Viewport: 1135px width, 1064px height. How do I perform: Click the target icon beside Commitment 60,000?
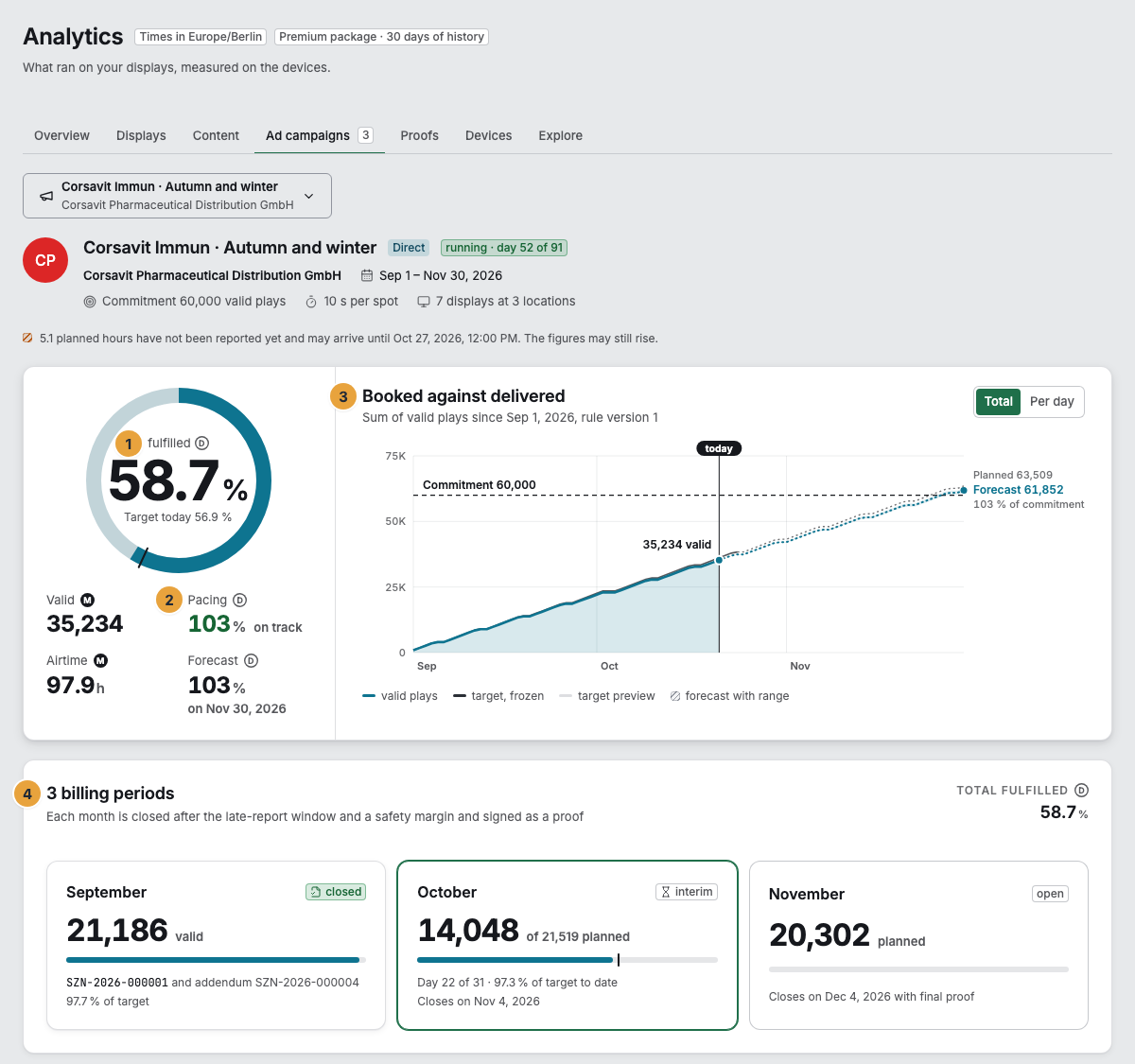coord(90,302)
